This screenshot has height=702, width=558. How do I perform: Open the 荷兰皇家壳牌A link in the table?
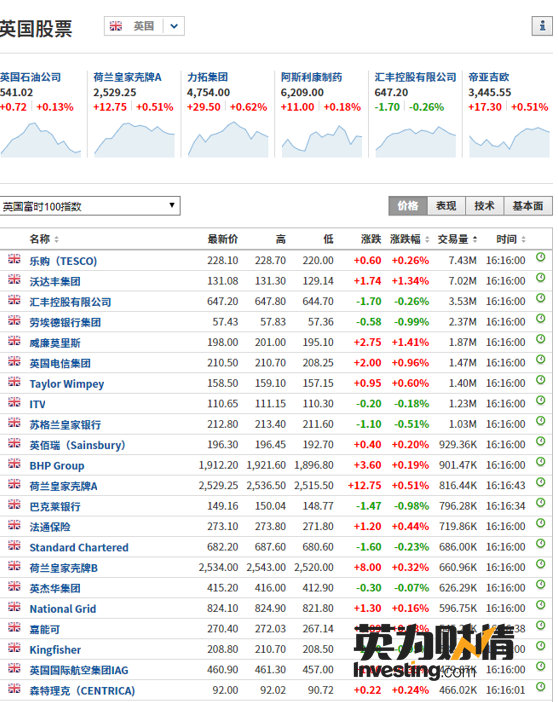pyautogui.click(x=63, y=486)
